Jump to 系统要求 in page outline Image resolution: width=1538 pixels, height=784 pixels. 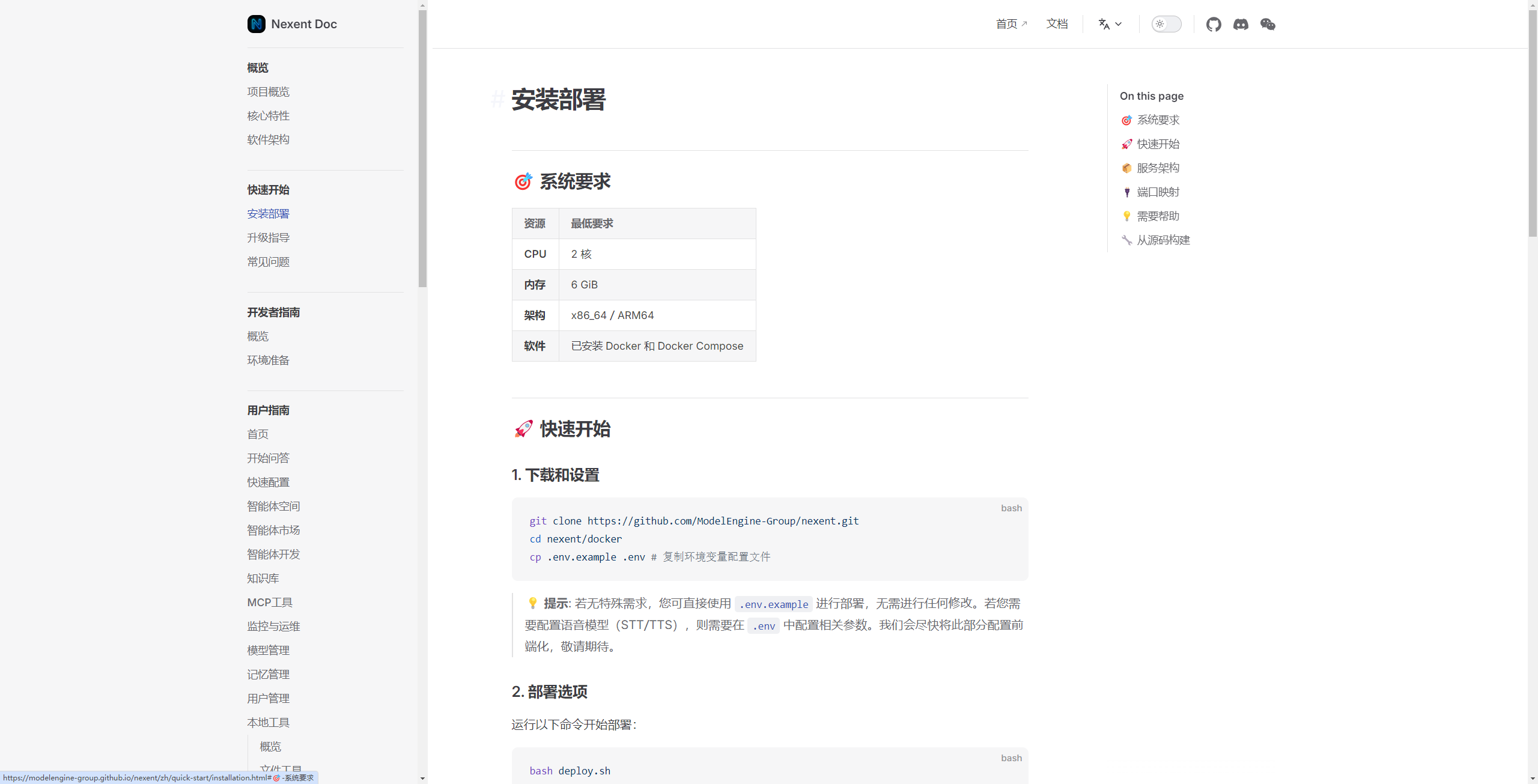point(1158,120)
